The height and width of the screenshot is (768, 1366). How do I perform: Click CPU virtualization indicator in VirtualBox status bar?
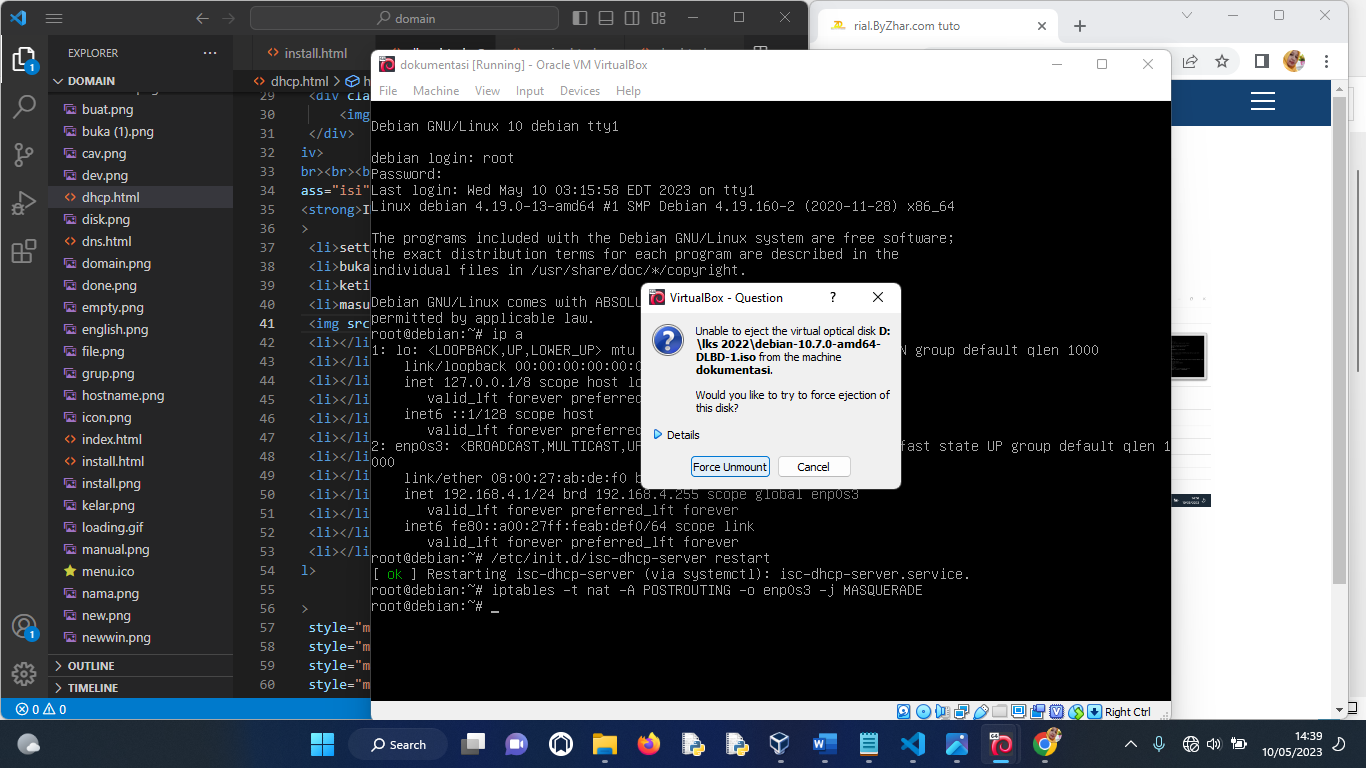pos(1056,711)
